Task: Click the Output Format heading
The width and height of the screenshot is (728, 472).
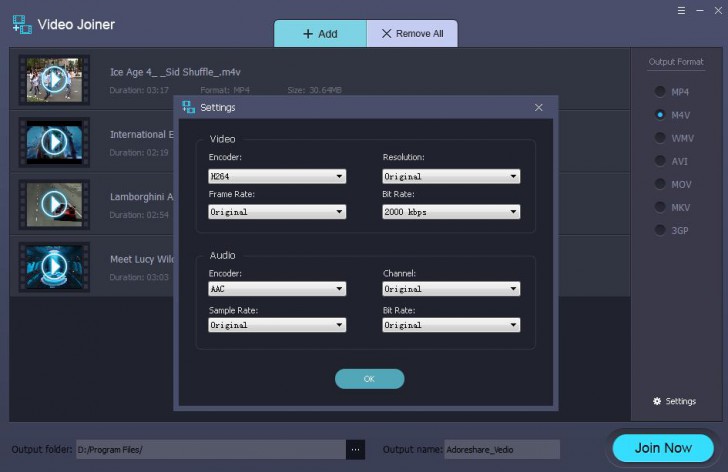Action: 676,62
